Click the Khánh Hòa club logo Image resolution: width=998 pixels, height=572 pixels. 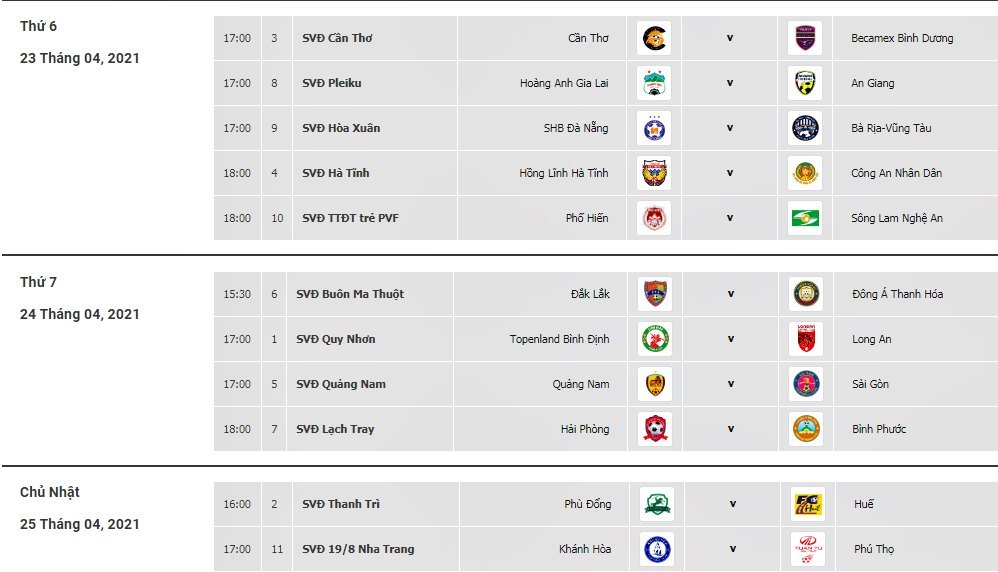tap(657, 550)
